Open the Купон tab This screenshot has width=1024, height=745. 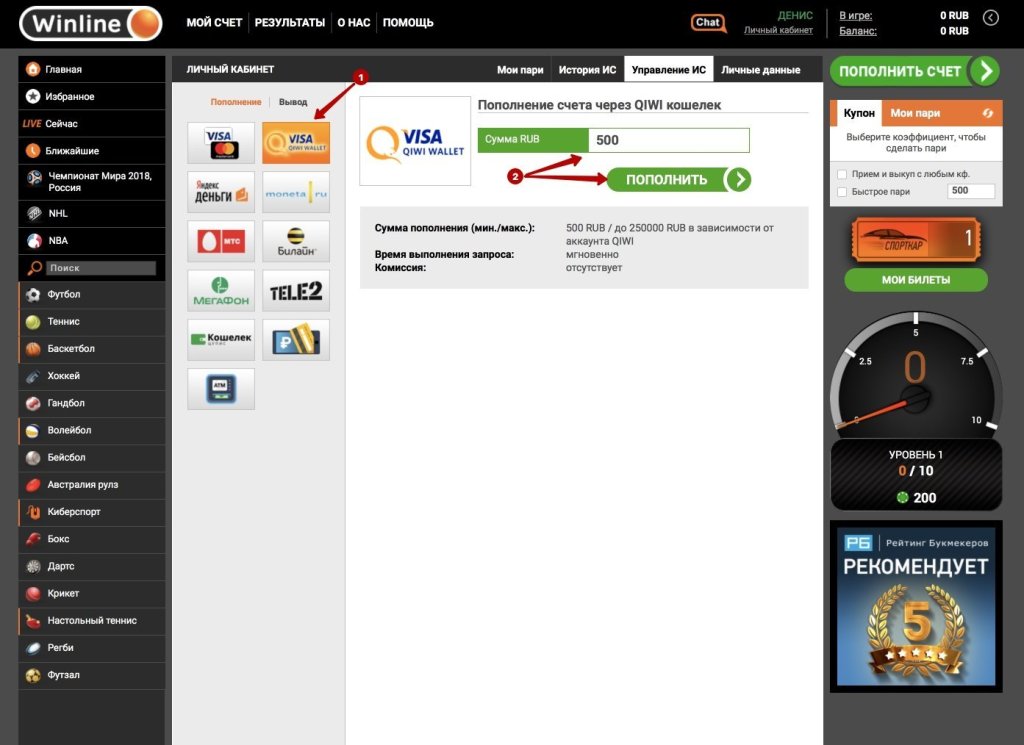[859, 113]
